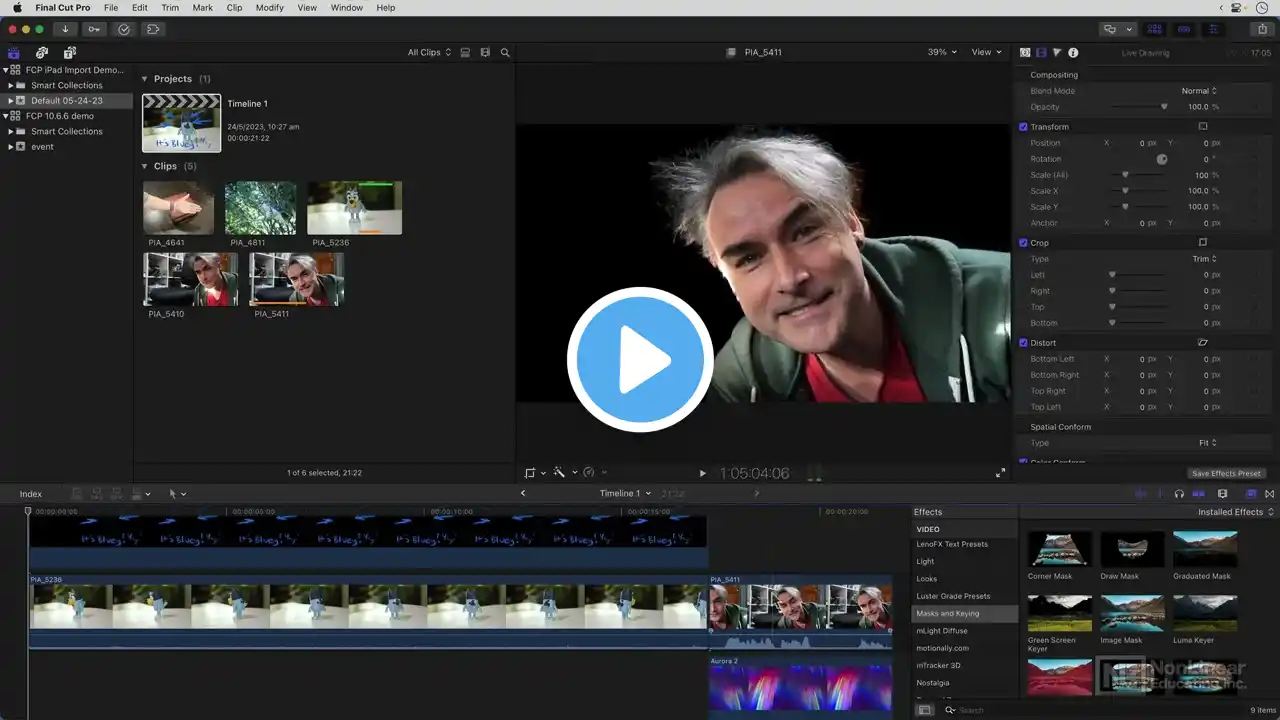Toggle the Distort checkbox off
The image size is (1280, 720).
coord(1023,343)
